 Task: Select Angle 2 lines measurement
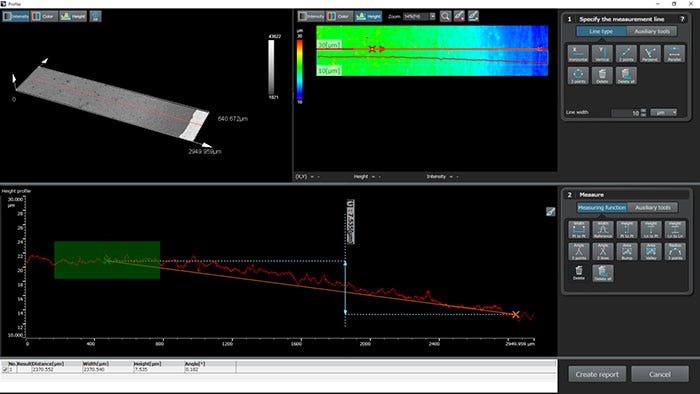[x=603, y=251]
